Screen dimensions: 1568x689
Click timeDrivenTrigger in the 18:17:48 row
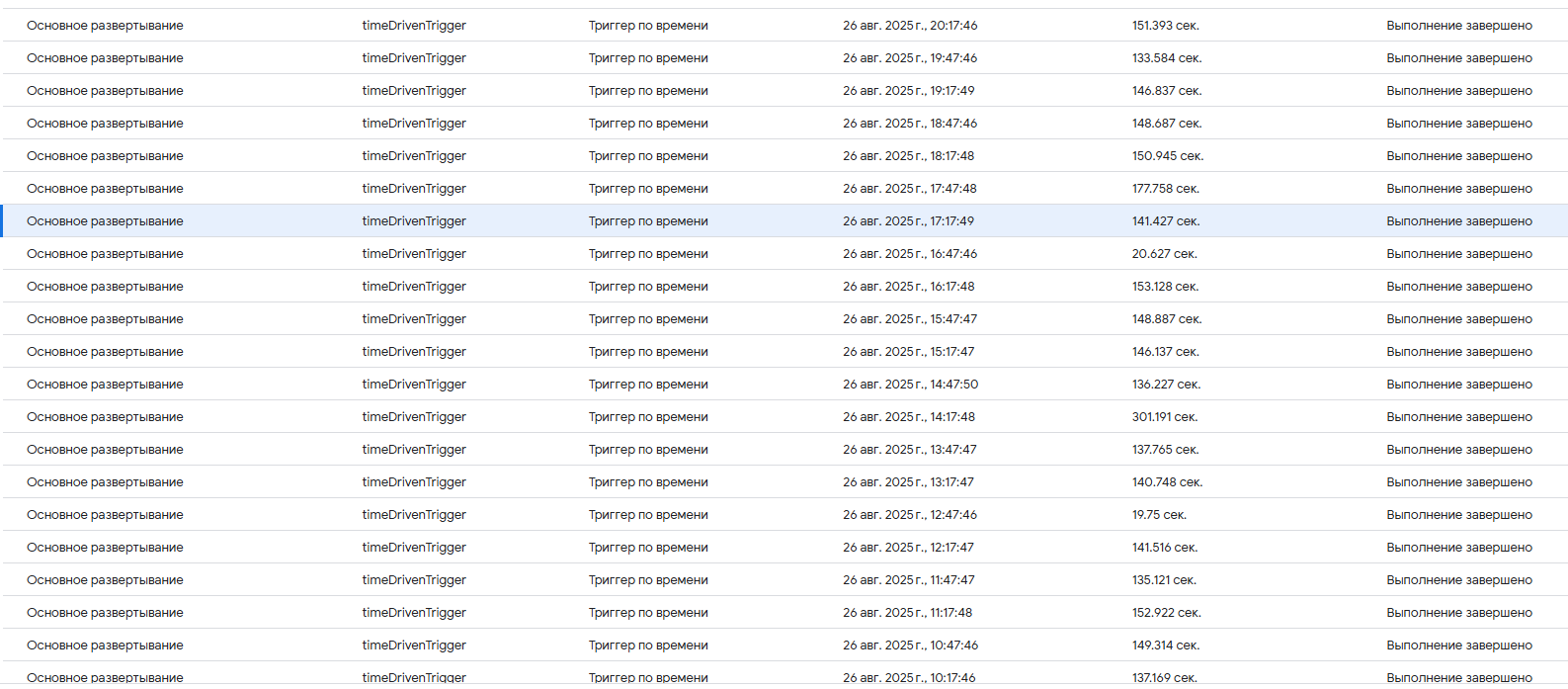(414, 156)
